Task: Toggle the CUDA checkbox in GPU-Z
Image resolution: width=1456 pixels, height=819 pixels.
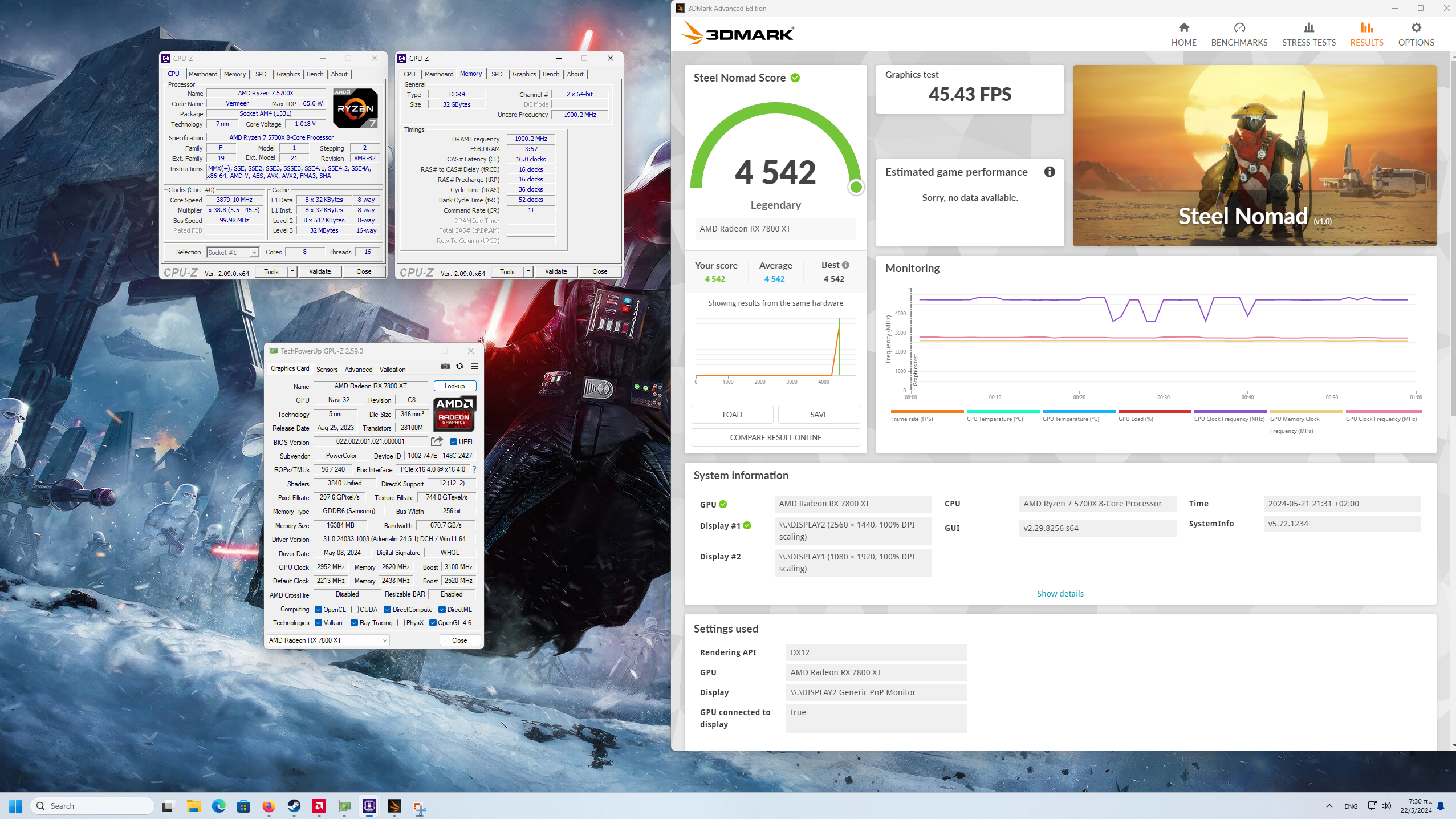Action: pyautogui.click(x=355, y=609)
